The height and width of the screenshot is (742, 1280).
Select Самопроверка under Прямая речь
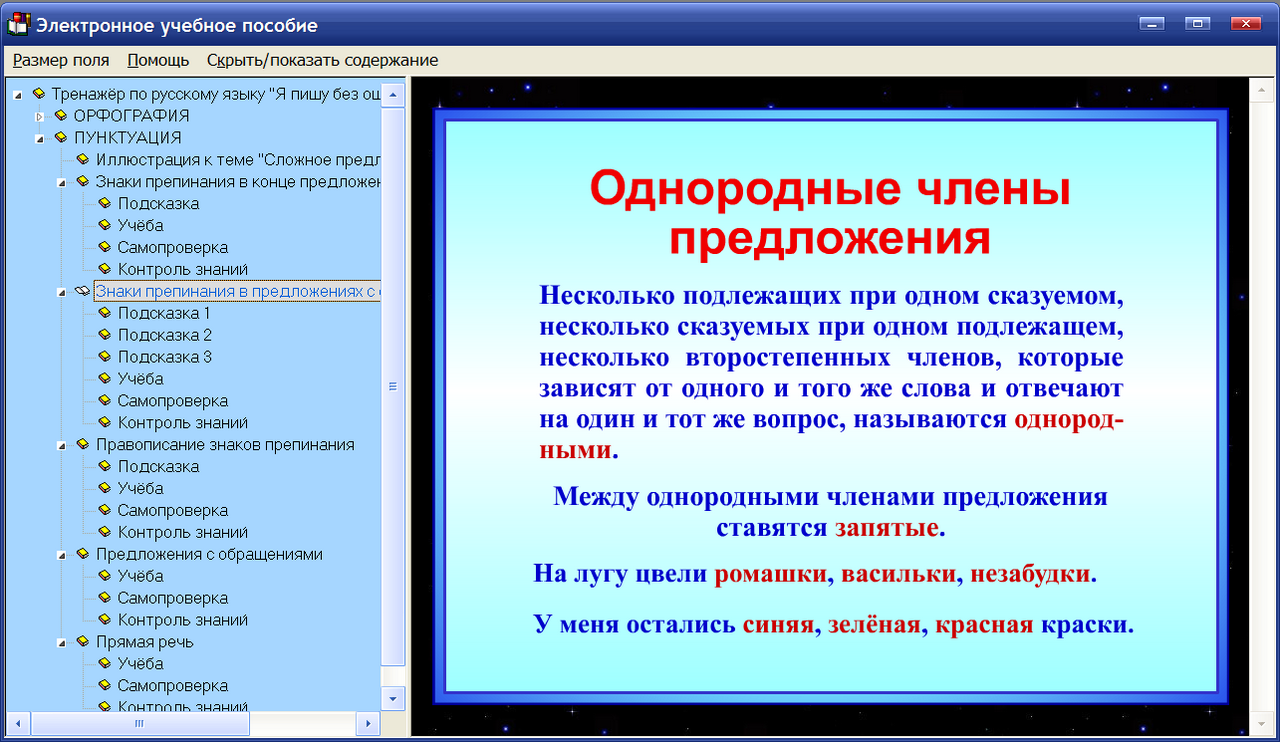click(x=163, y=685)
